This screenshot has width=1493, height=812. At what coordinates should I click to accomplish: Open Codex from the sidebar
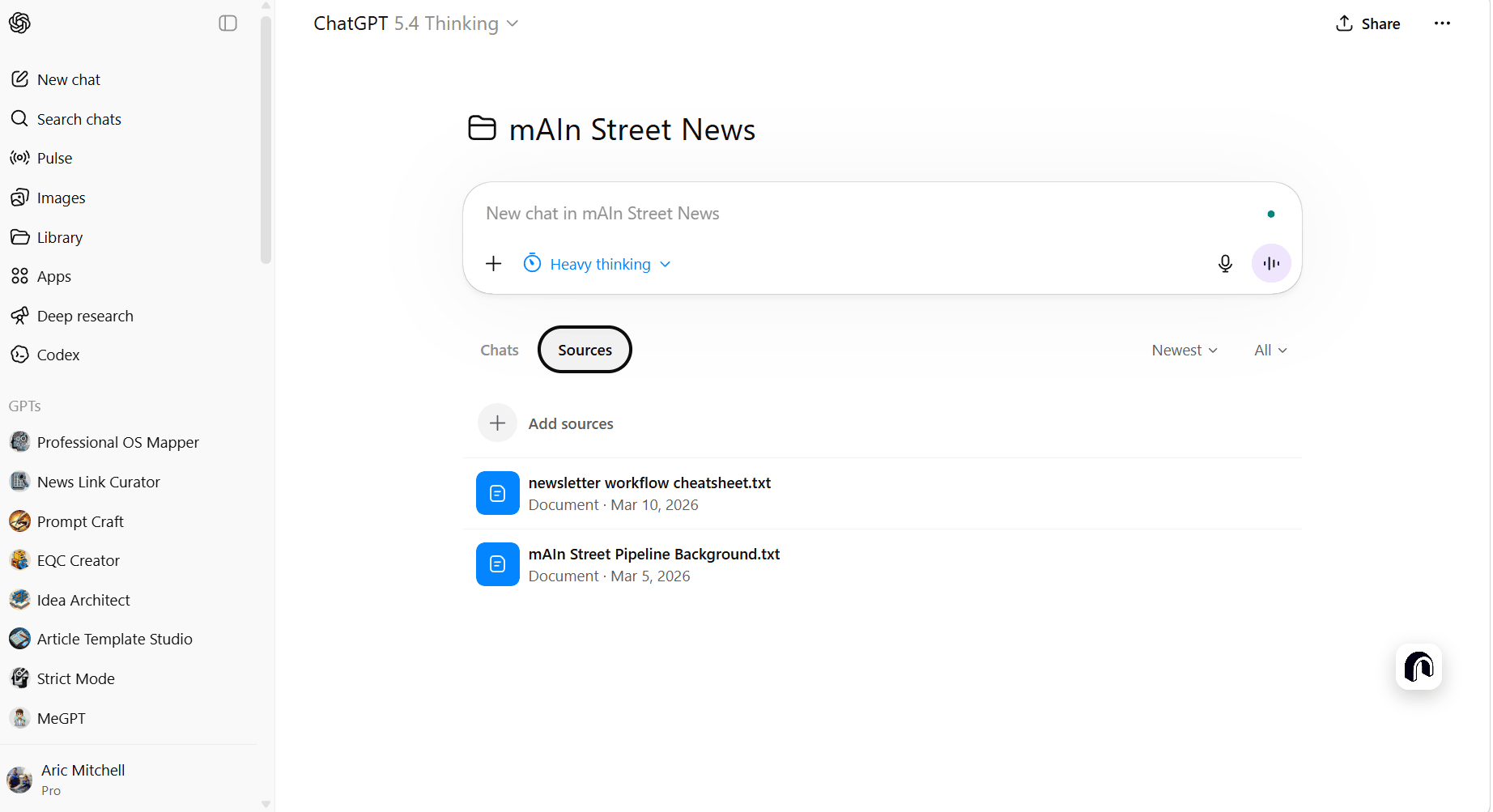pyautogui.click(x=58, y=355)
